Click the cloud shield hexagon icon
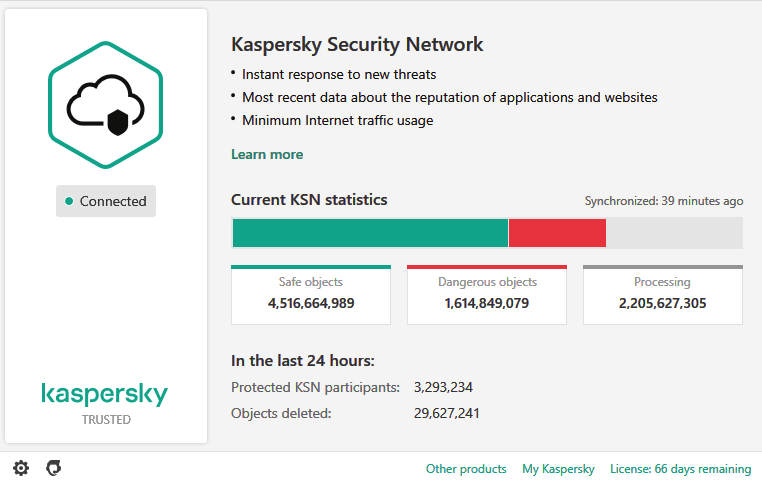The image size is (762, 481). click(106, 104)
